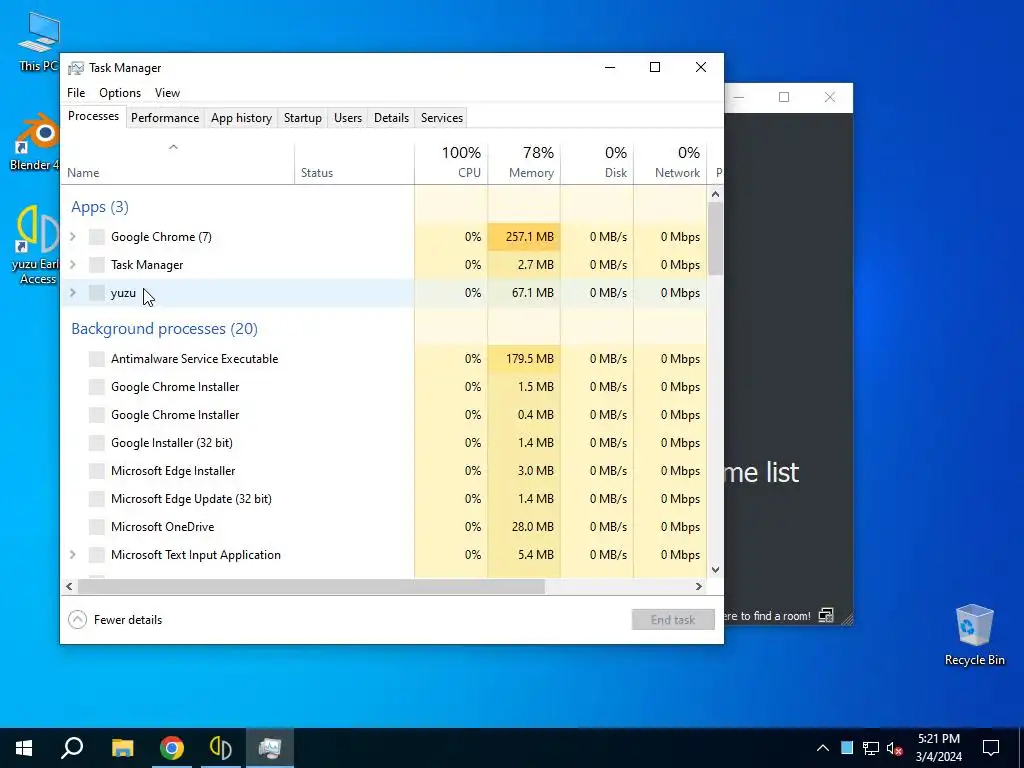Expand the Microsoft Text Input Application entry
The height and width of the screenshot is (768, 1024).
coord(73,555)
